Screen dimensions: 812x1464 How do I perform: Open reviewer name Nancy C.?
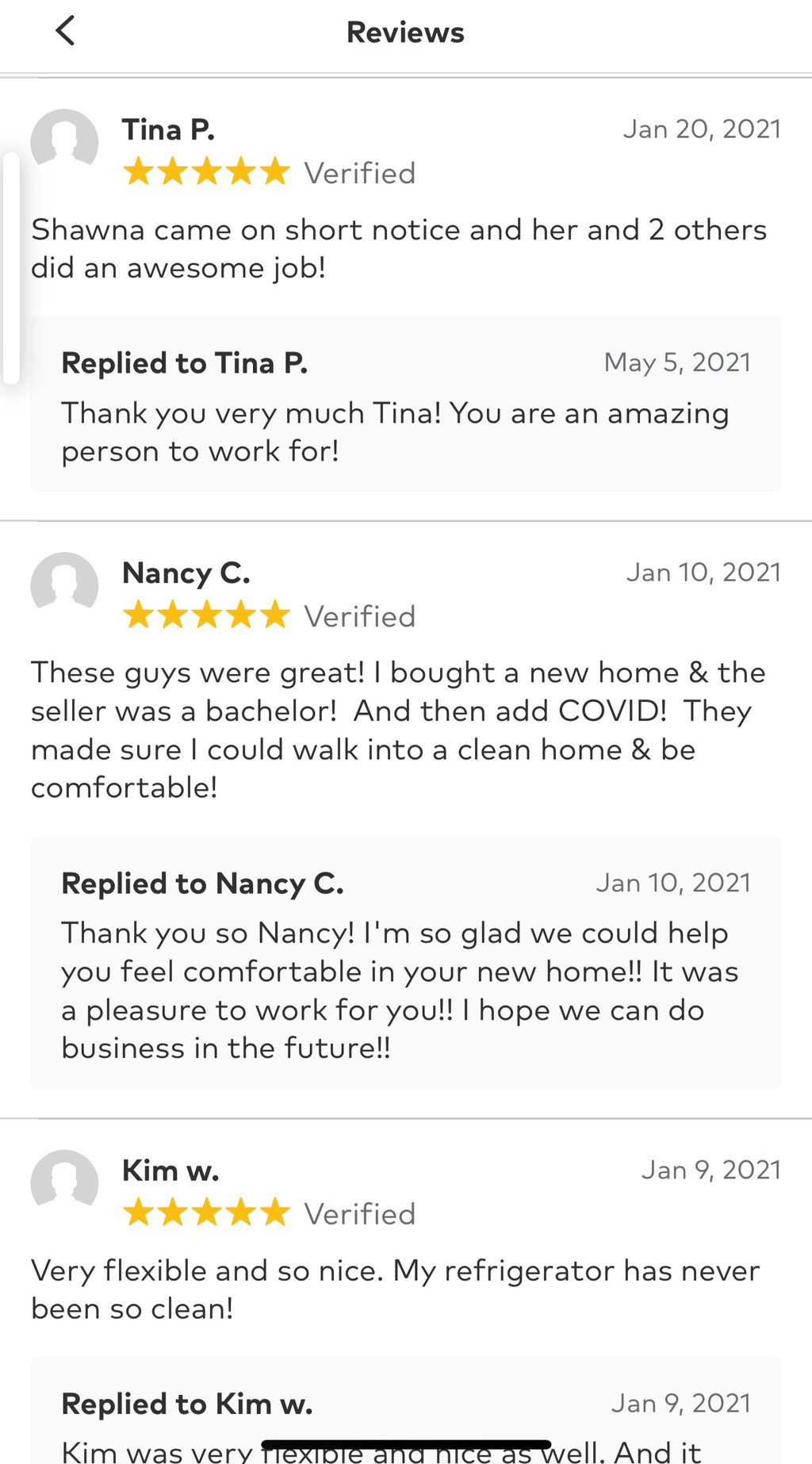click(186, 573)
